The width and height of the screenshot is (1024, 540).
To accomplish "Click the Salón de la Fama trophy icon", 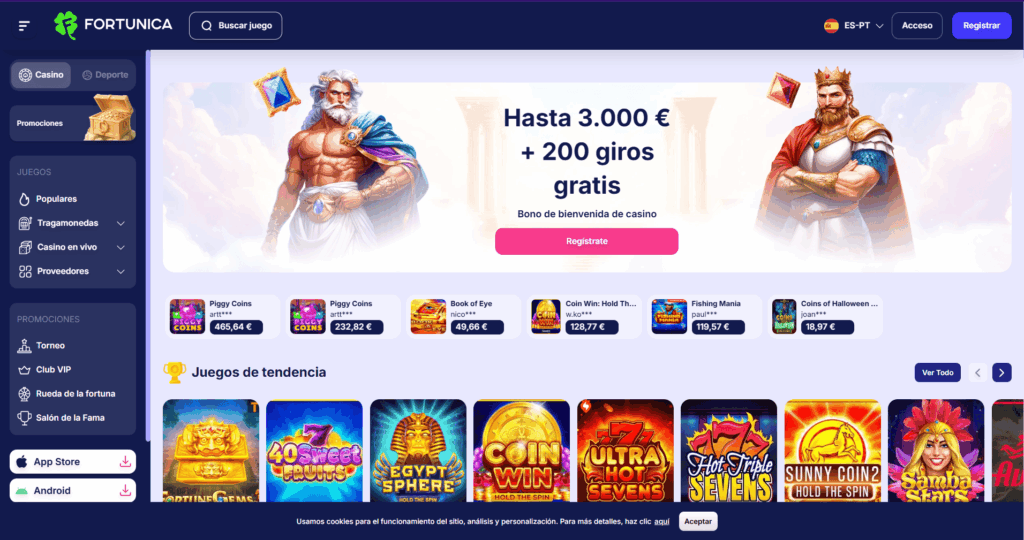I will click(24, 418).
